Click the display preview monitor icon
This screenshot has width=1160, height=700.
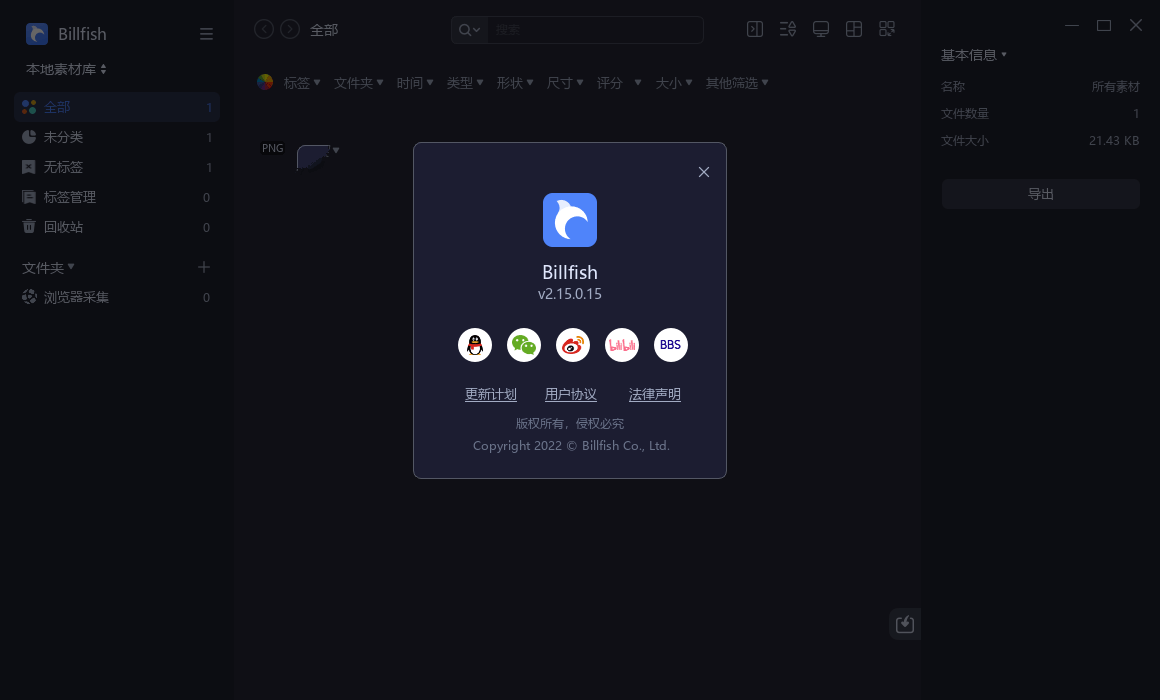coord(821,29)
